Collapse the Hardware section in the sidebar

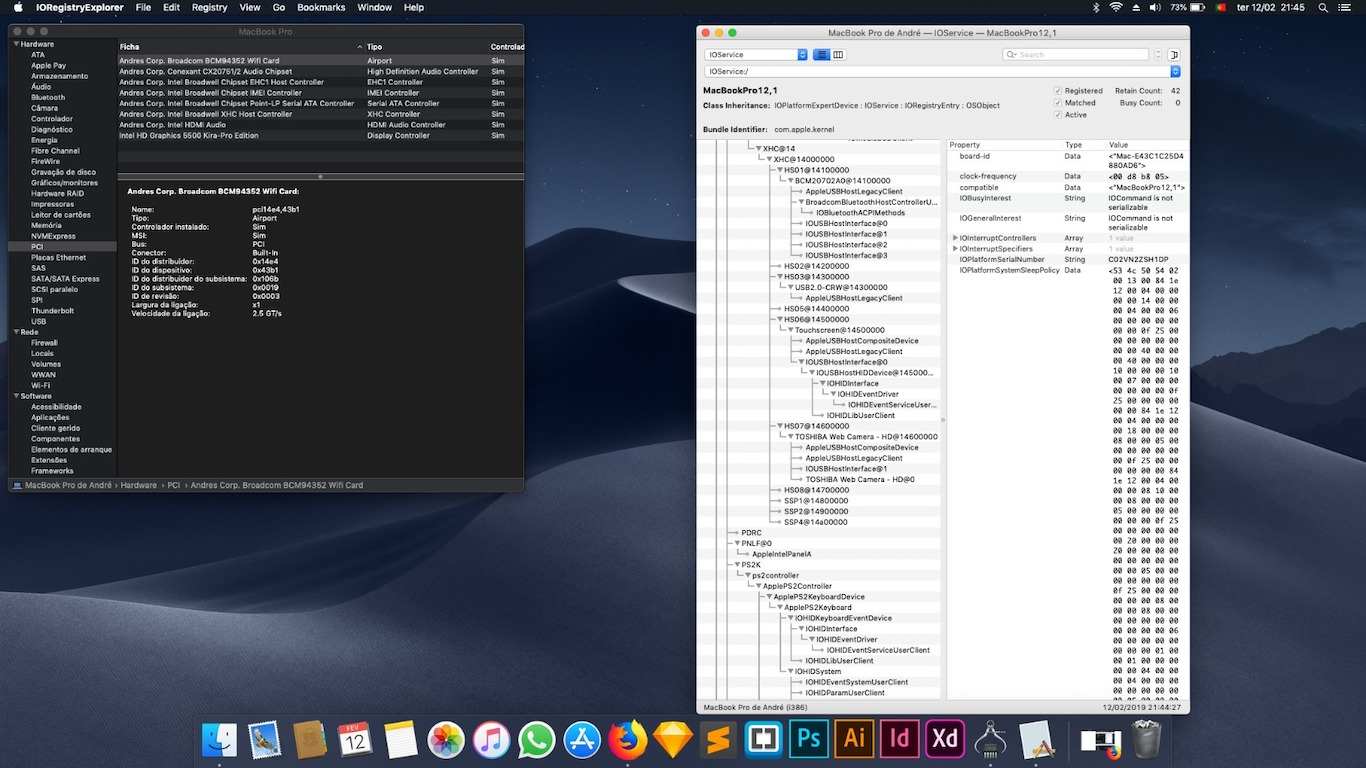[x=16, y=44]
